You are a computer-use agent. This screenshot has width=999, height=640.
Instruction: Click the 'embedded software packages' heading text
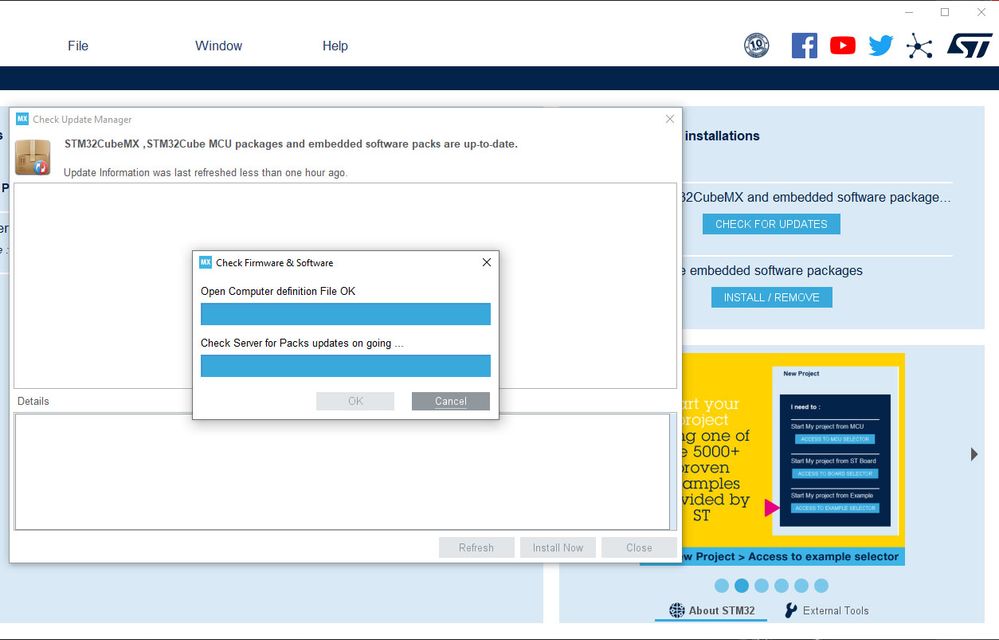[x=776, y=271]
